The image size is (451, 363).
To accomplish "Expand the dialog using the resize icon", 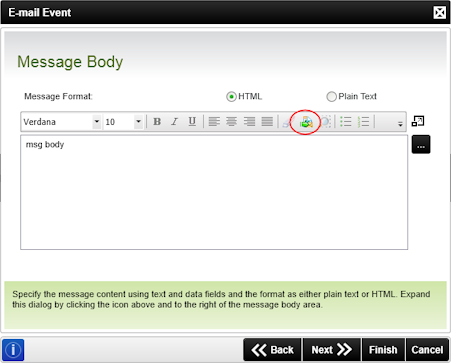I will tap(418, 121).
